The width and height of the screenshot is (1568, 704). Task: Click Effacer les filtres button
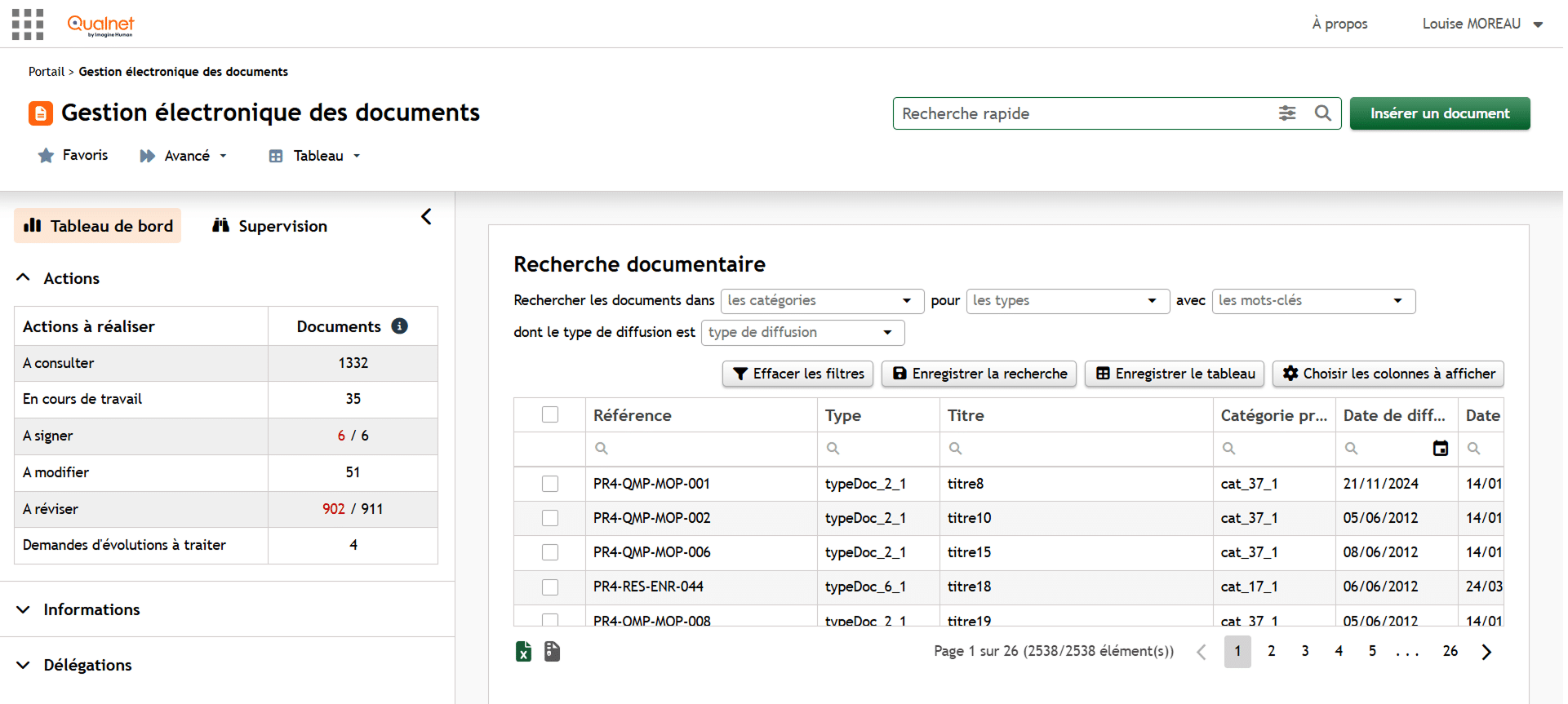click(x=798, y=374)
